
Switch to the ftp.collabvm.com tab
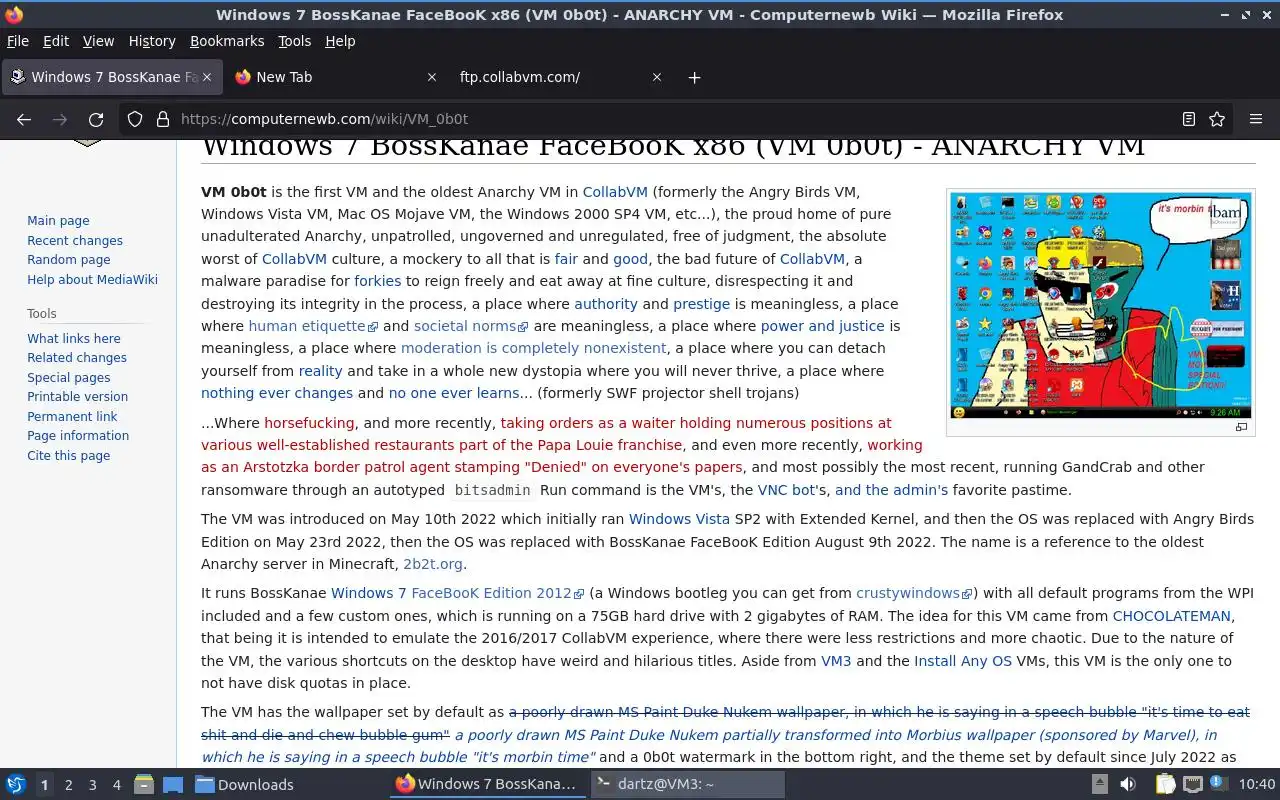pos(560,77)
